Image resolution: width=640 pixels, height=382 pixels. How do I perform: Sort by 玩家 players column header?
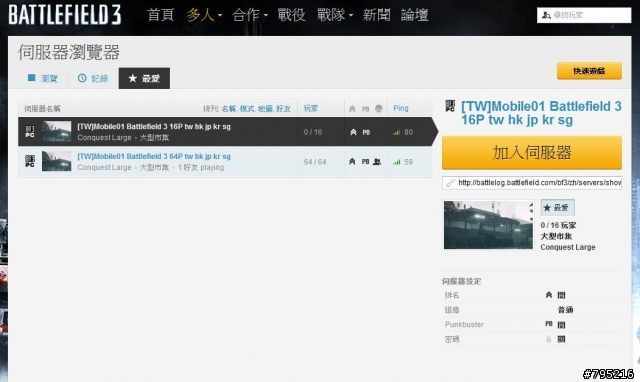[311, 108]
